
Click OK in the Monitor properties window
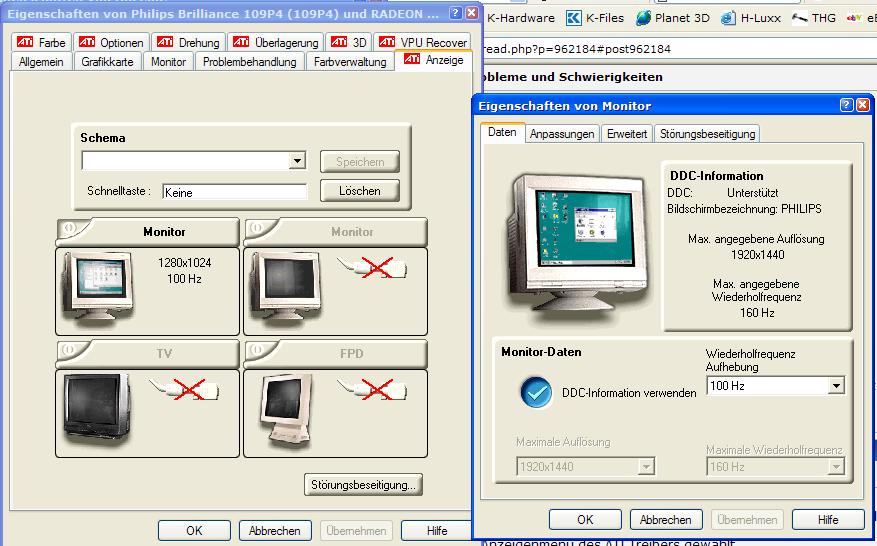[x=585, y=520]
